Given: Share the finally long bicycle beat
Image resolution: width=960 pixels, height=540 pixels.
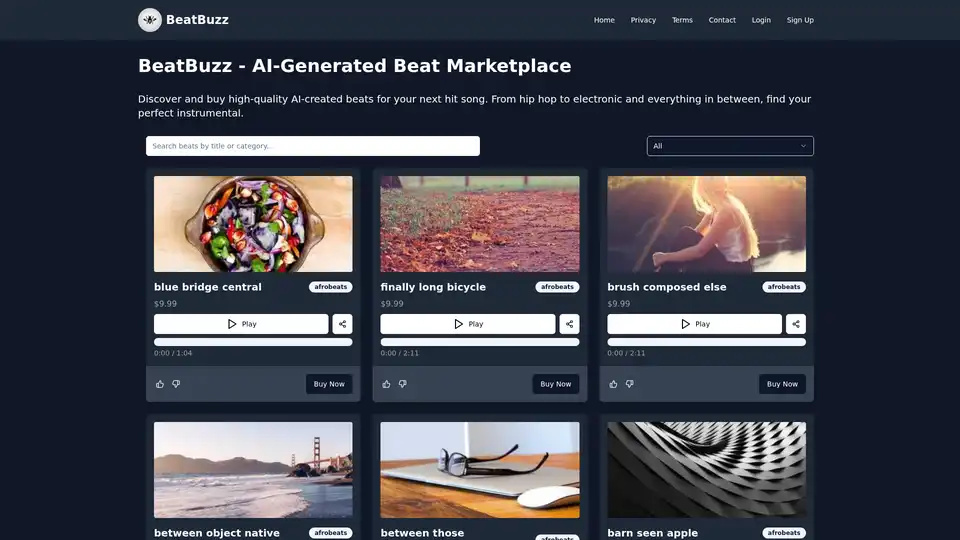Looking at the screenshot, I should 569,324.
